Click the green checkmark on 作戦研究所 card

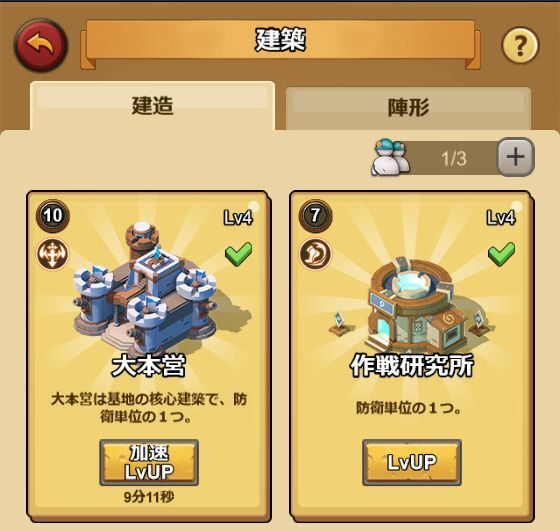pyautogui.click(x=501, y=254)
